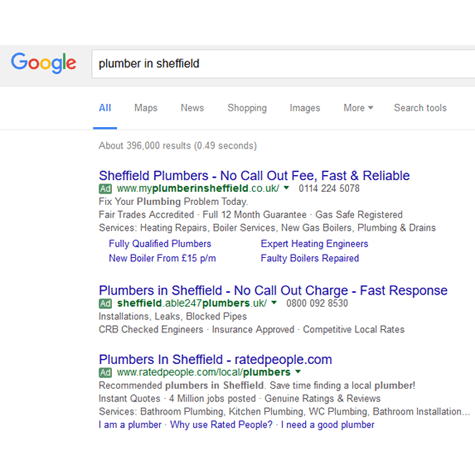Expand dropdown arrow after sheffield.able247plumbers.uk URL
475x475 pixels.
[274, 303]
